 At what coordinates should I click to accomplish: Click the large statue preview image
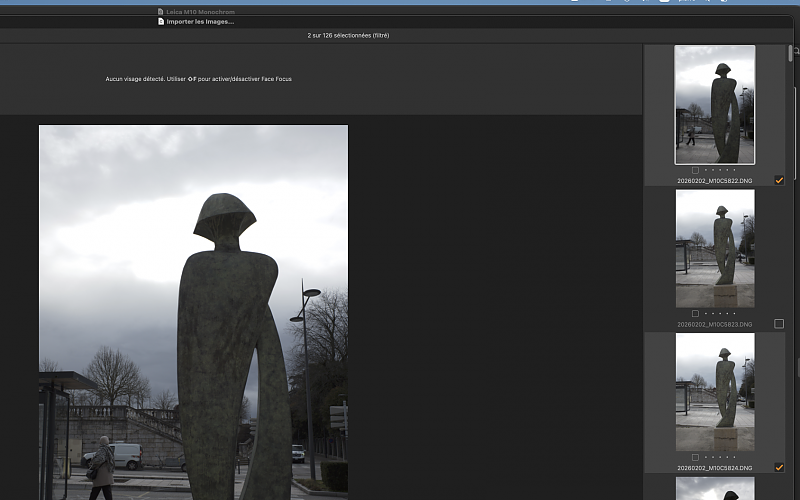point(193,312)
